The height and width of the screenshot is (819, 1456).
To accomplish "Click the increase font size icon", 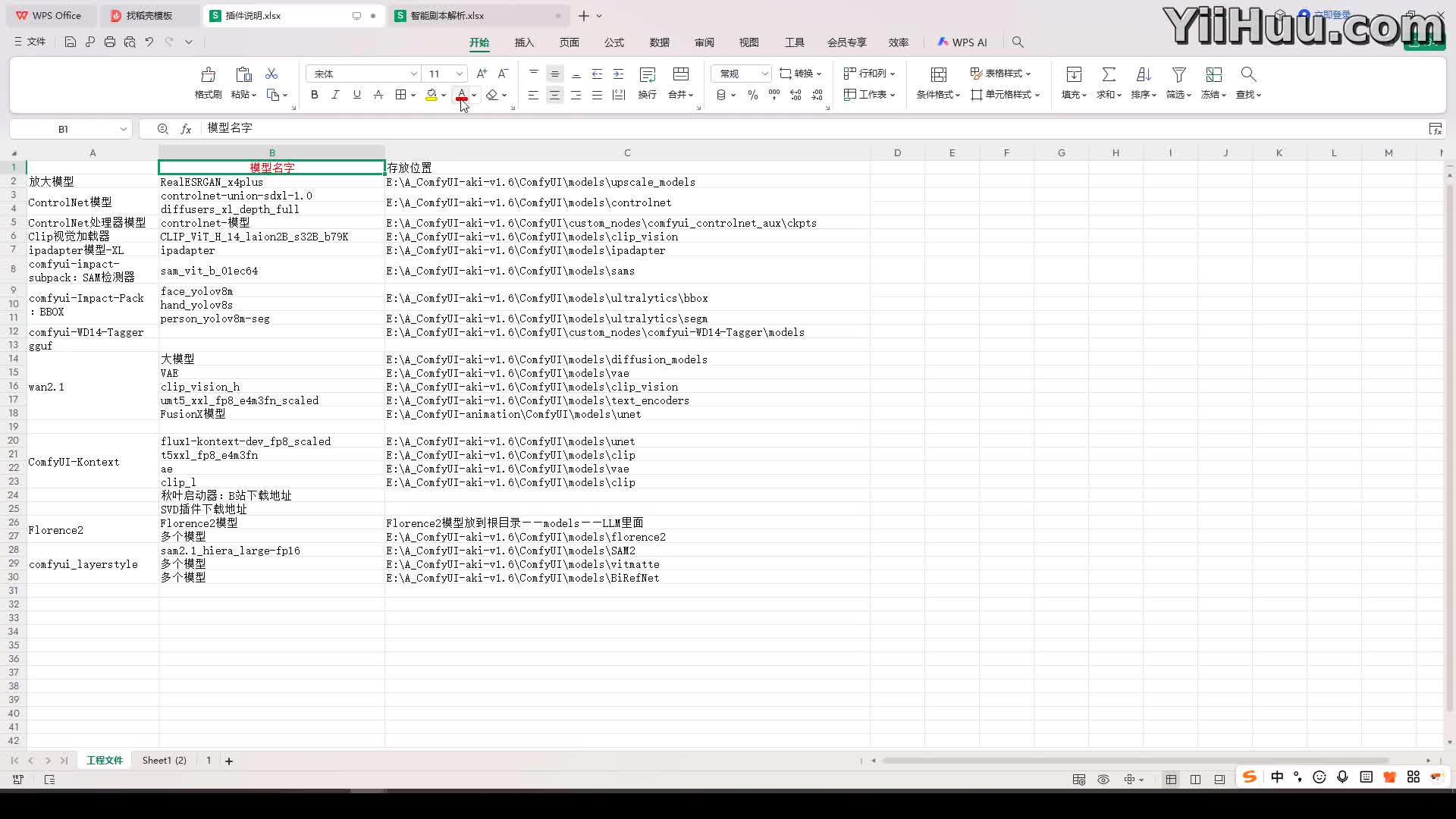I will point(482,74).
